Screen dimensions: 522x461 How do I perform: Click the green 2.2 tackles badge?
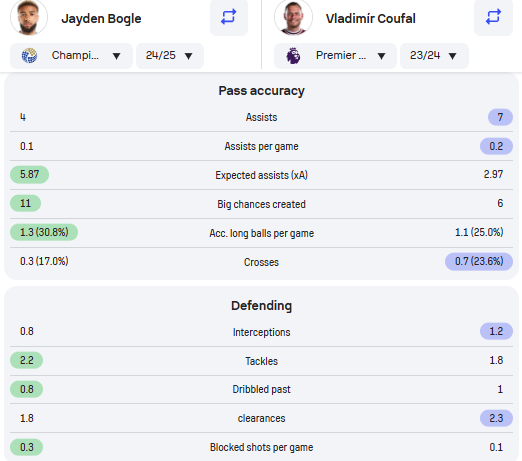(27, 360)
